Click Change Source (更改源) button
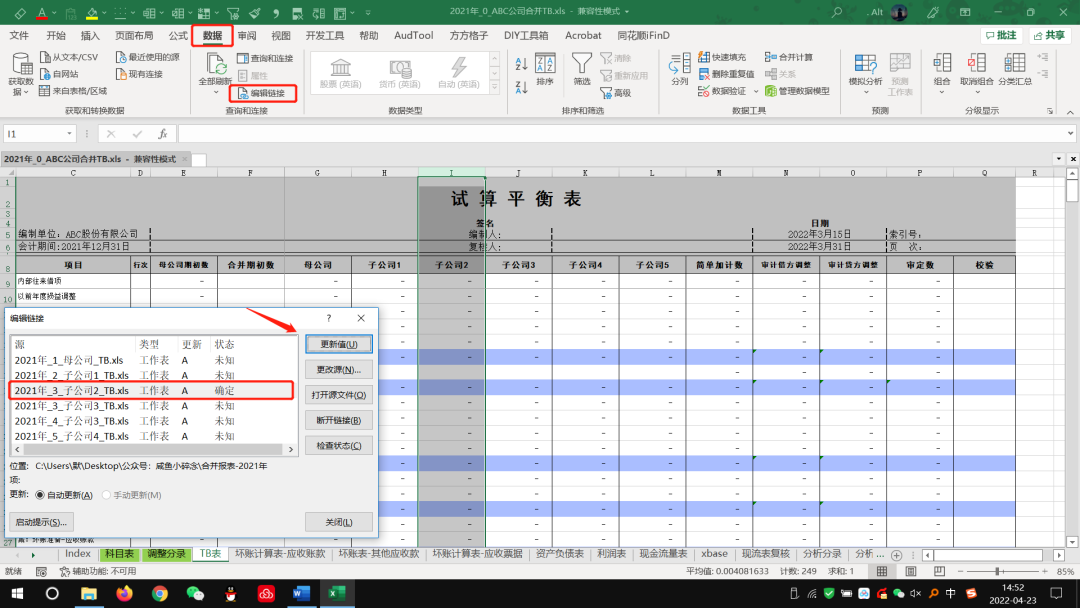This screenshot has height=608, width=1080. (x=339, y=370)
